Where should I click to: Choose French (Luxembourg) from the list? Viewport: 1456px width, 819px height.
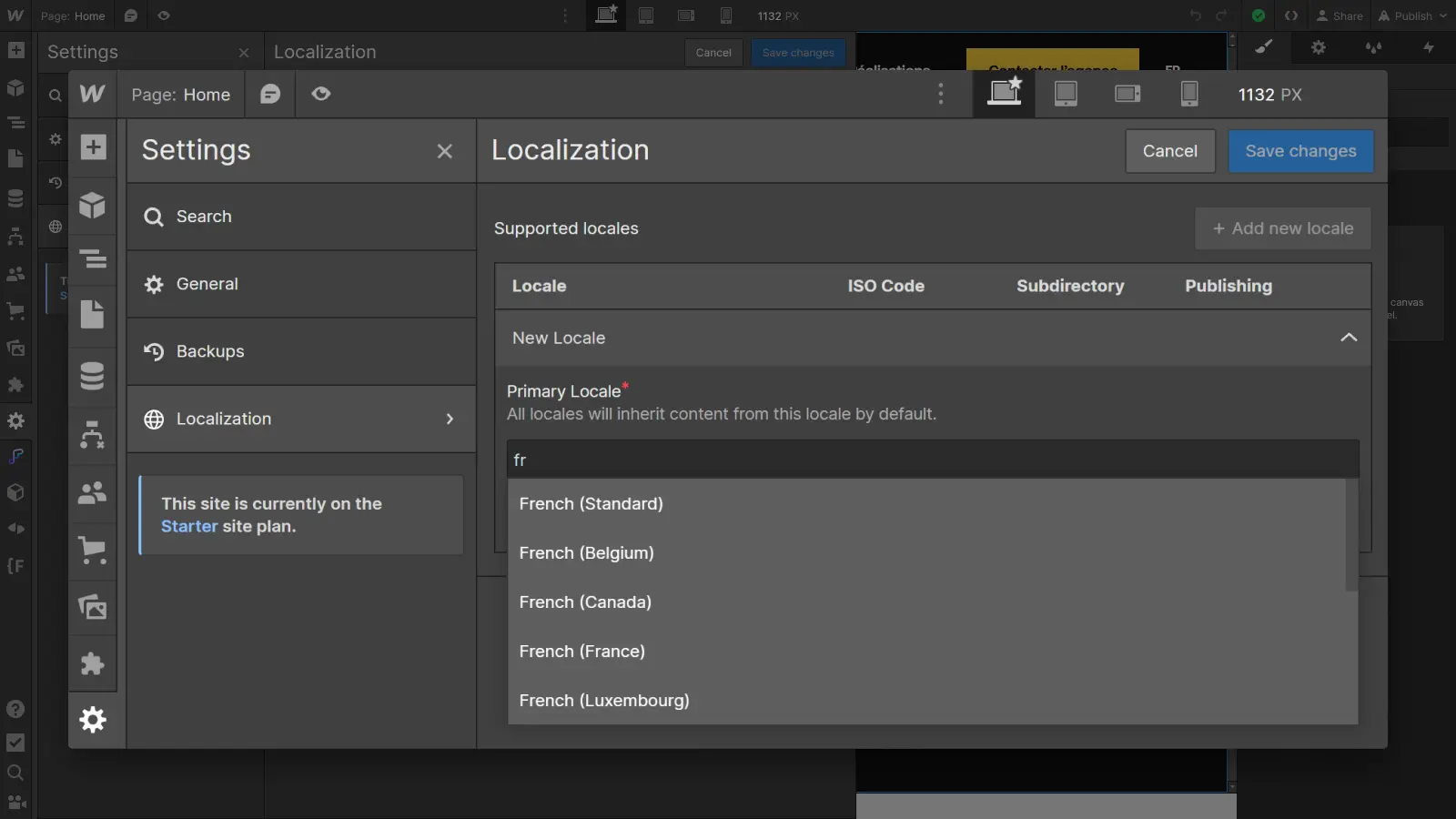(x=926, y=700)
